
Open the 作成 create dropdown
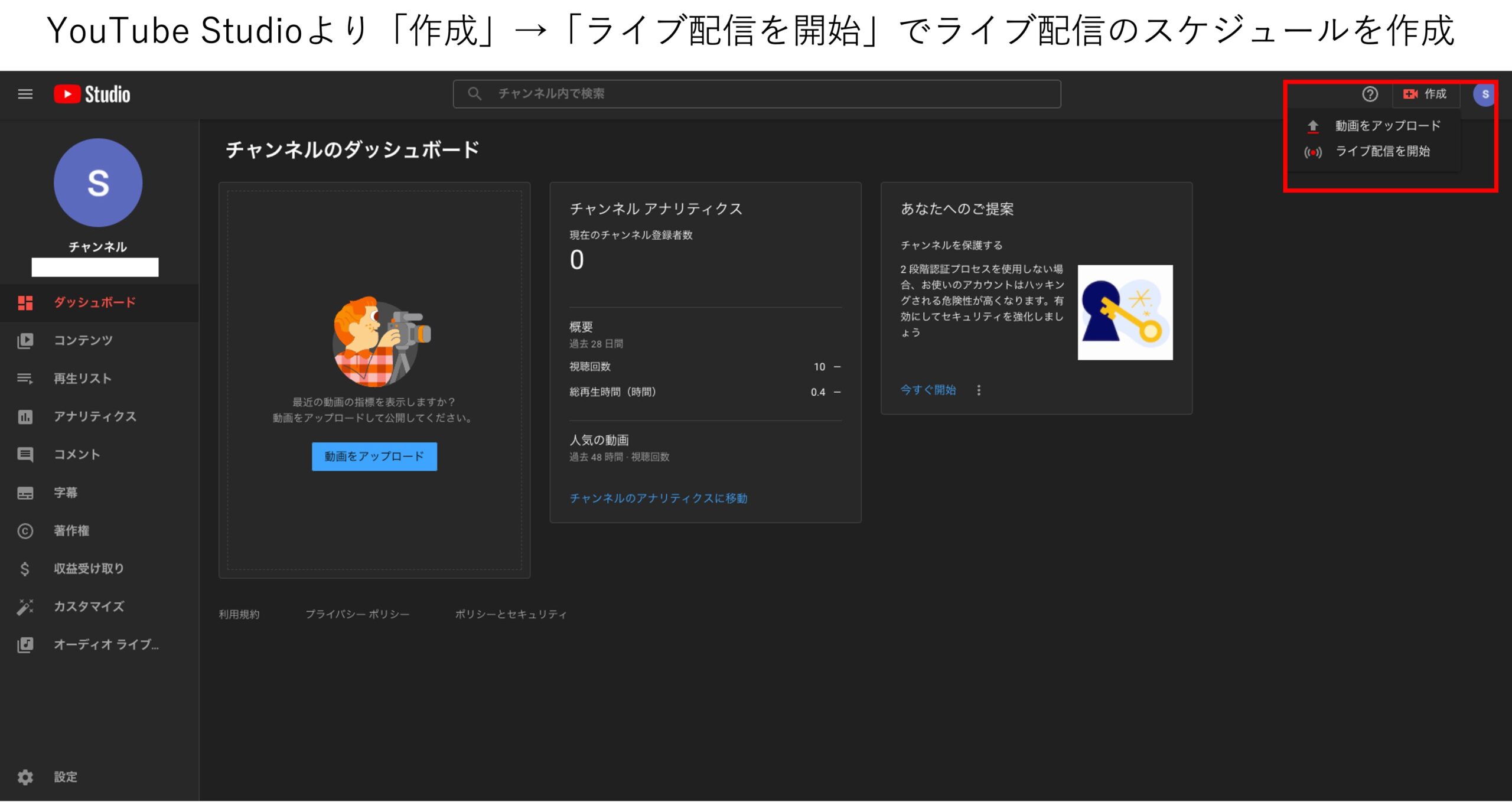click(1426, 94)
